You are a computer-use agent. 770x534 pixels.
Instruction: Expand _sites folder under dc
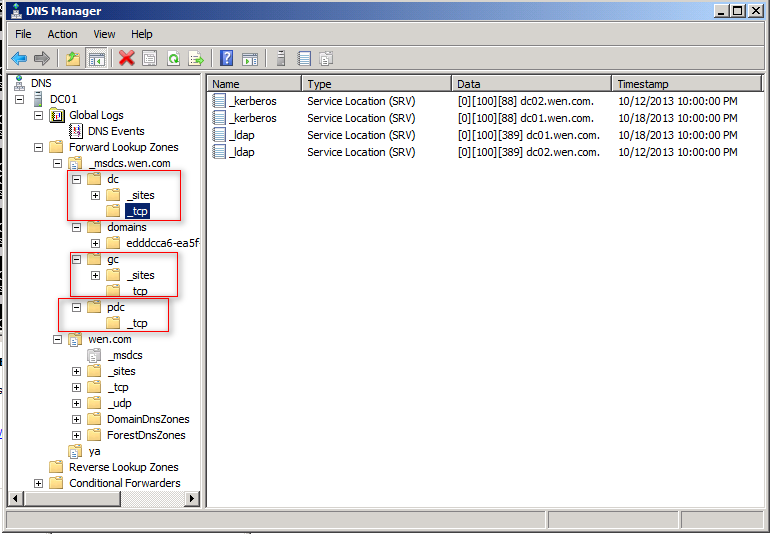96,196
